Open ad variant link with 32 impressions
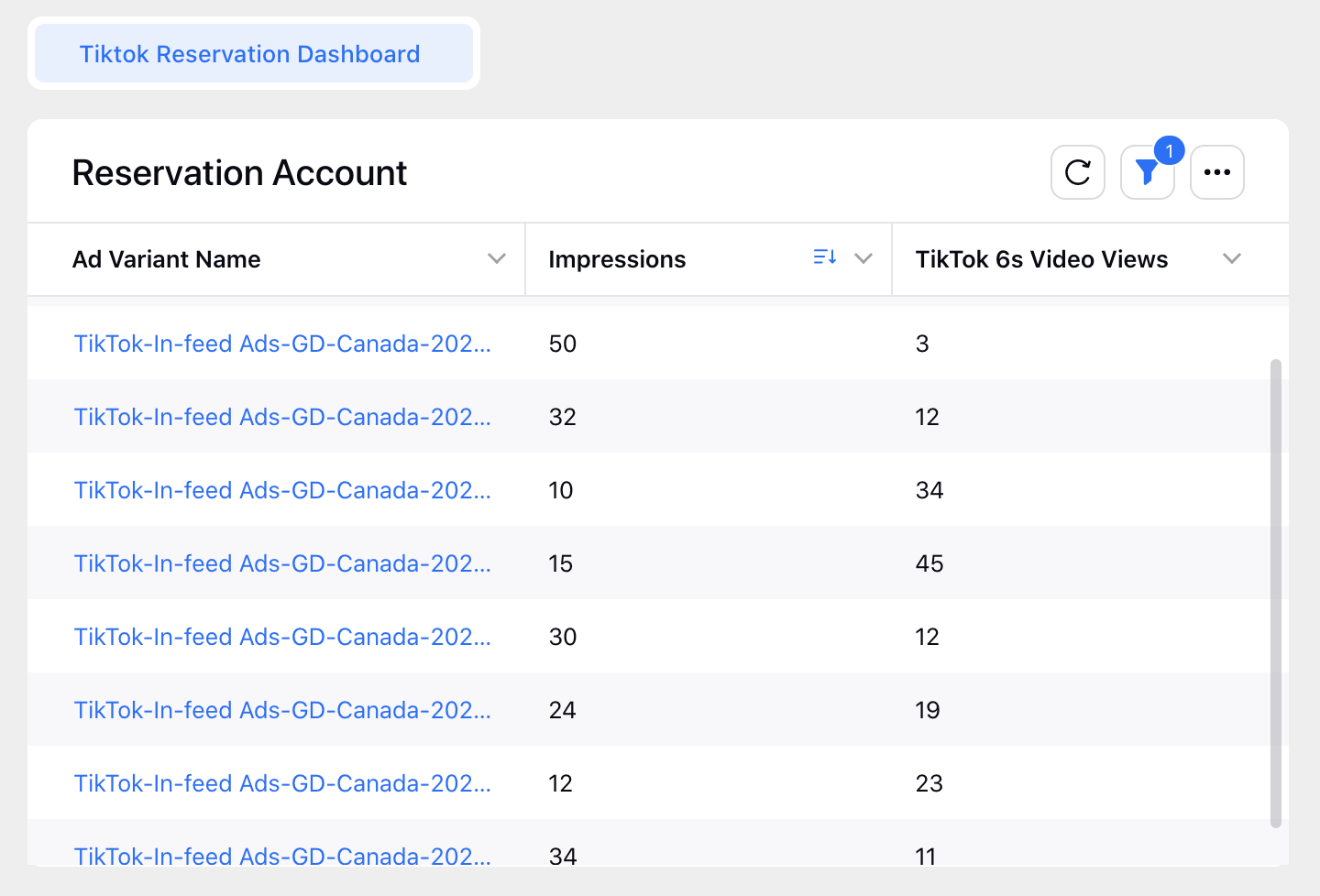The height and width of the screenshot is (896, 1320). pos(282,417)
